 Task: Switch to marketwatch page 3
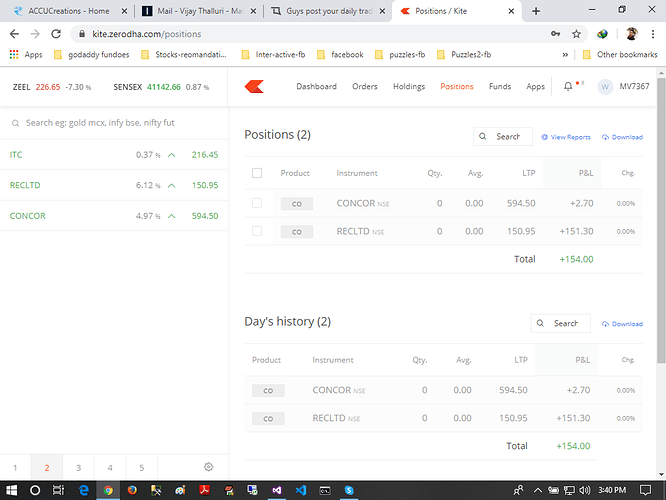click(x=79, y=467)
